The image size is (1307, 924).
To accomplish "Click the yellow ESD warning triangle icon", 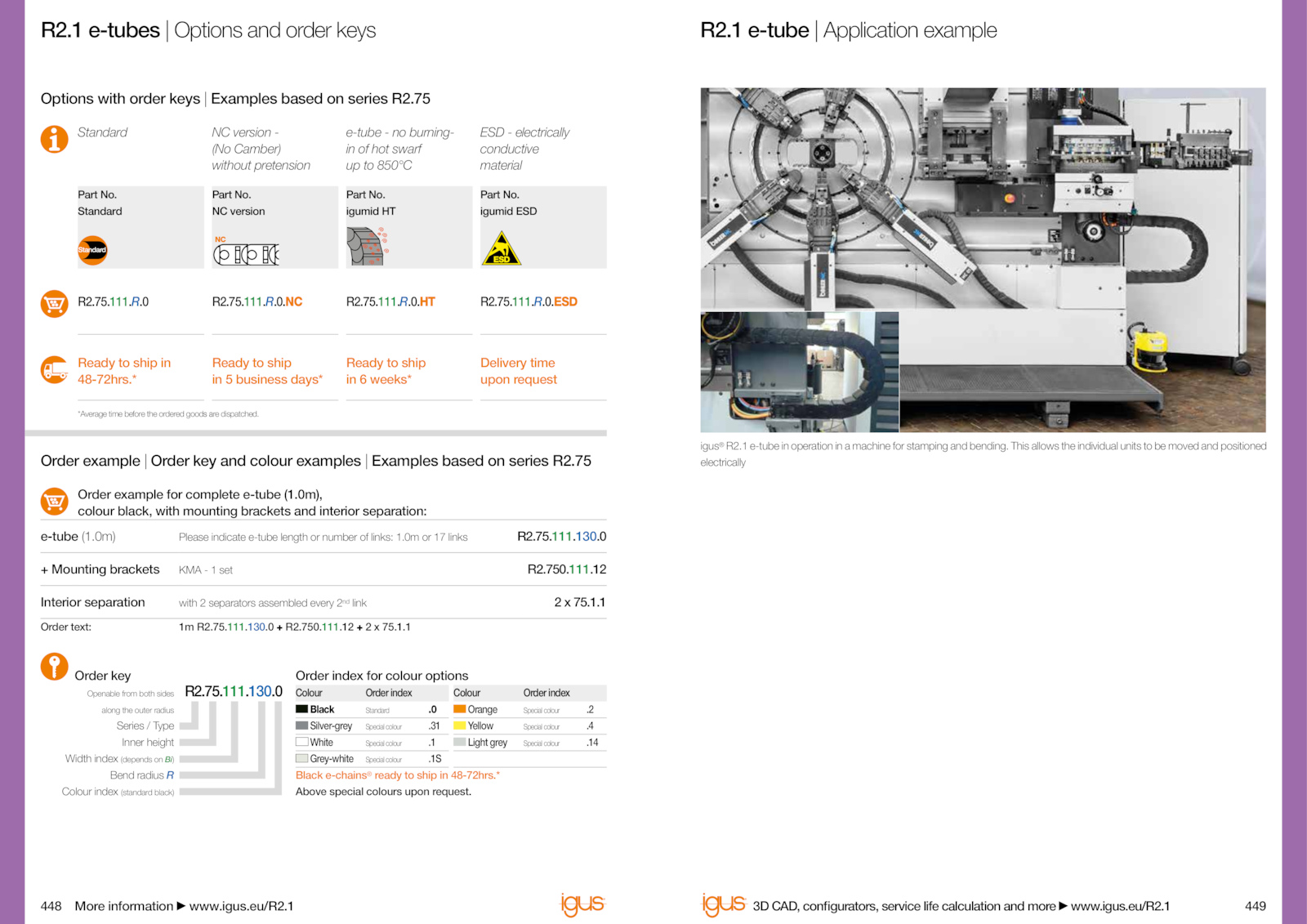I will point(502,248).
